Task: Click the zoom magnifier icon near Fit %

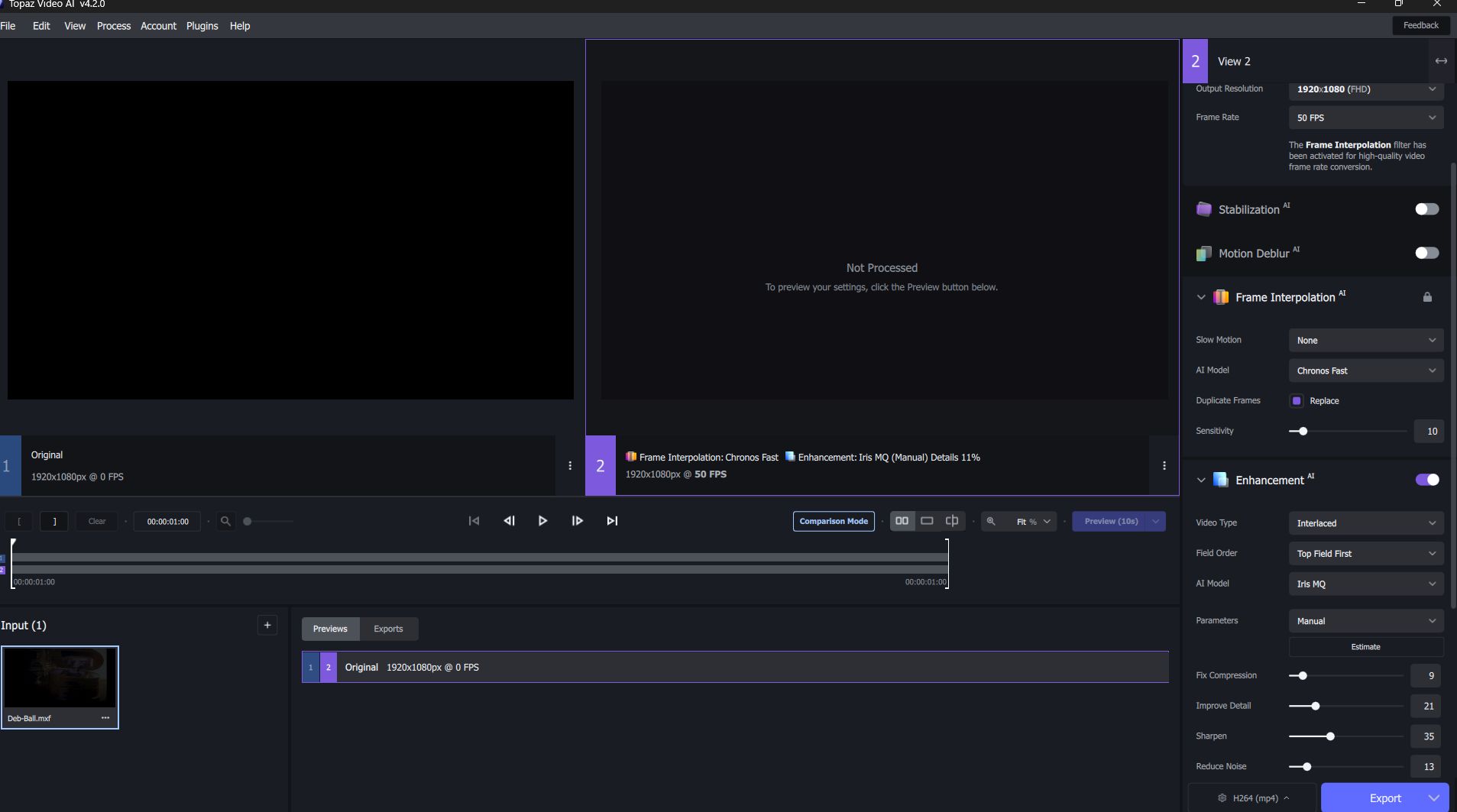Action: pyautogui.click(x=991, y=521)
